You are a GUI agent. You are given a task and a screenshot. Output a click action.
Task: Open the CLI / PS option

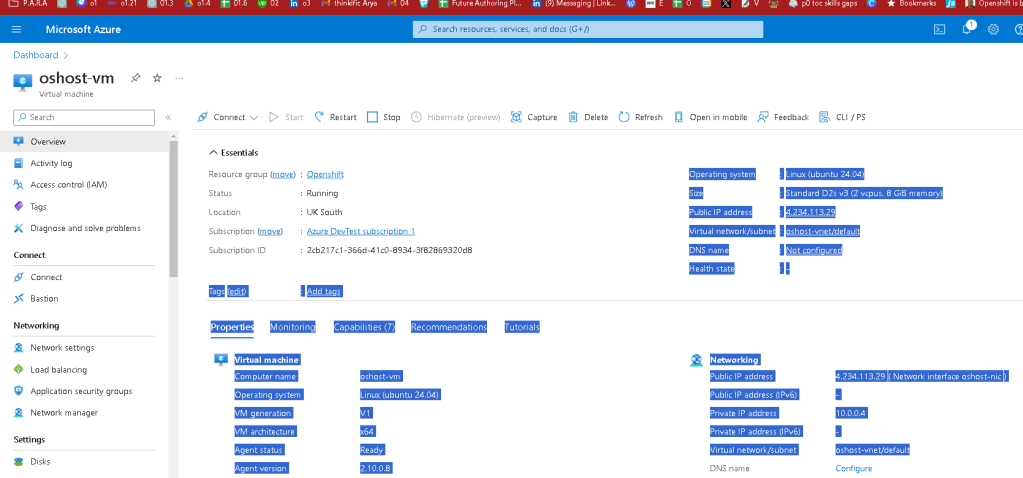pyautogui.click(x=842, y=117)
